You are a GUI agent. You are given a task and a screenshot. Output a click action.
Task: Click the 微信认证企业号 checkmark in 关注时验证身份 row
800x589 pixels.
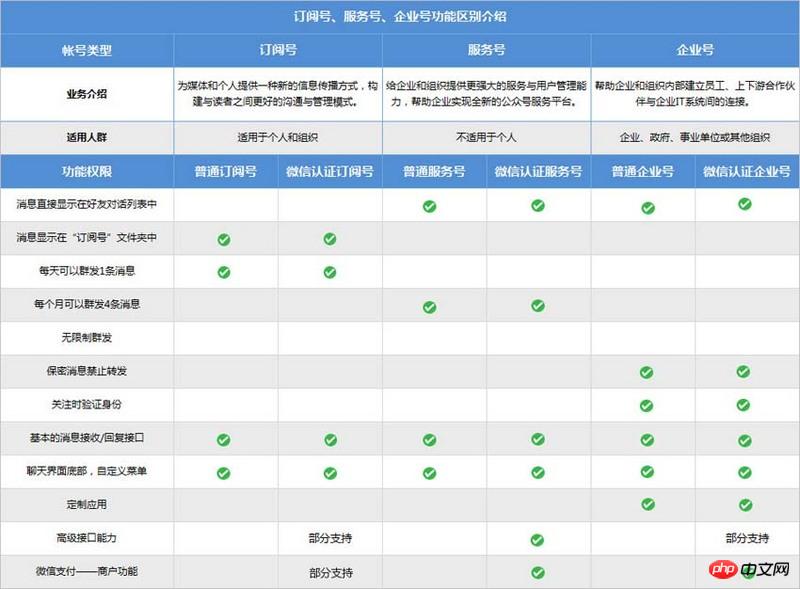pos(743,405)
